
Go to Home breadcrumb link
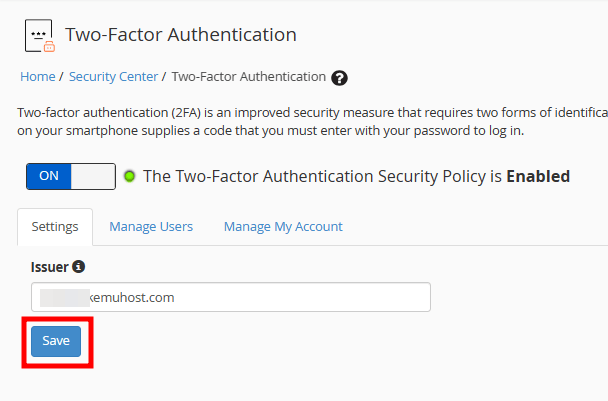pos(38,77)
